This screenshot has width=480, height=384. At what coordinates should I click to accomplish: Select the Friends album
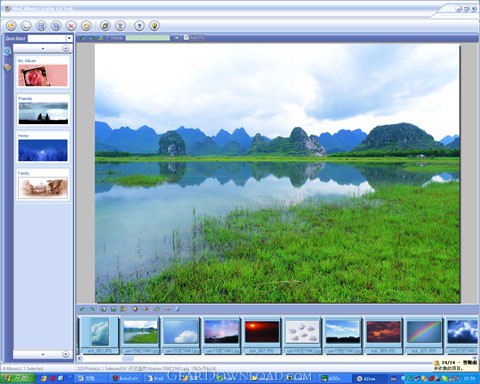43,111
